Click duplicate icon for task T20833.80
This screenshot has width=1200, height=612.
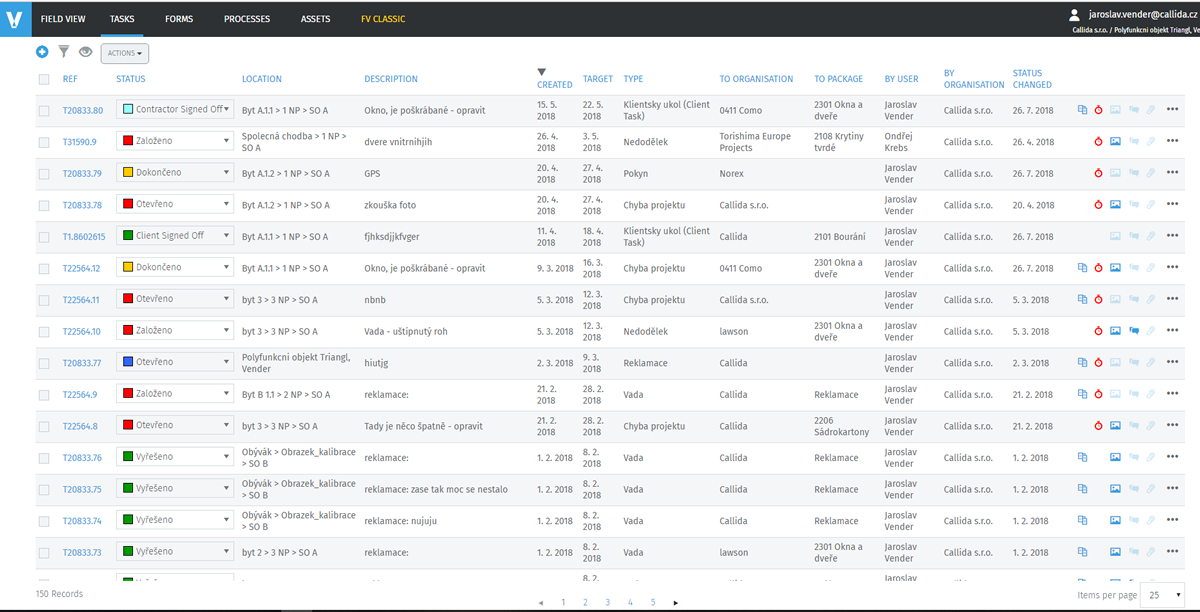click(x=1082, y=110)
